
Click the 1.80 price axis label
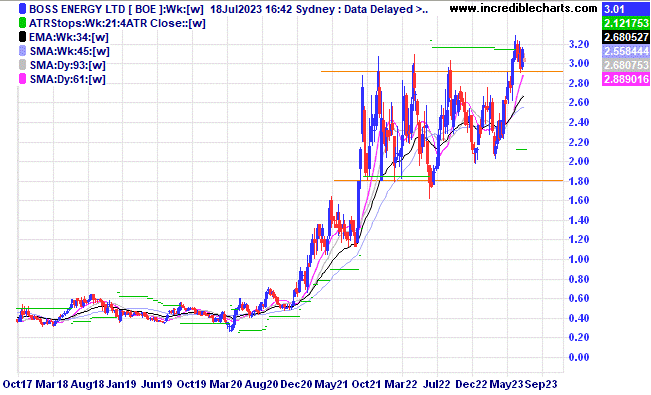[x=579, y=181]
